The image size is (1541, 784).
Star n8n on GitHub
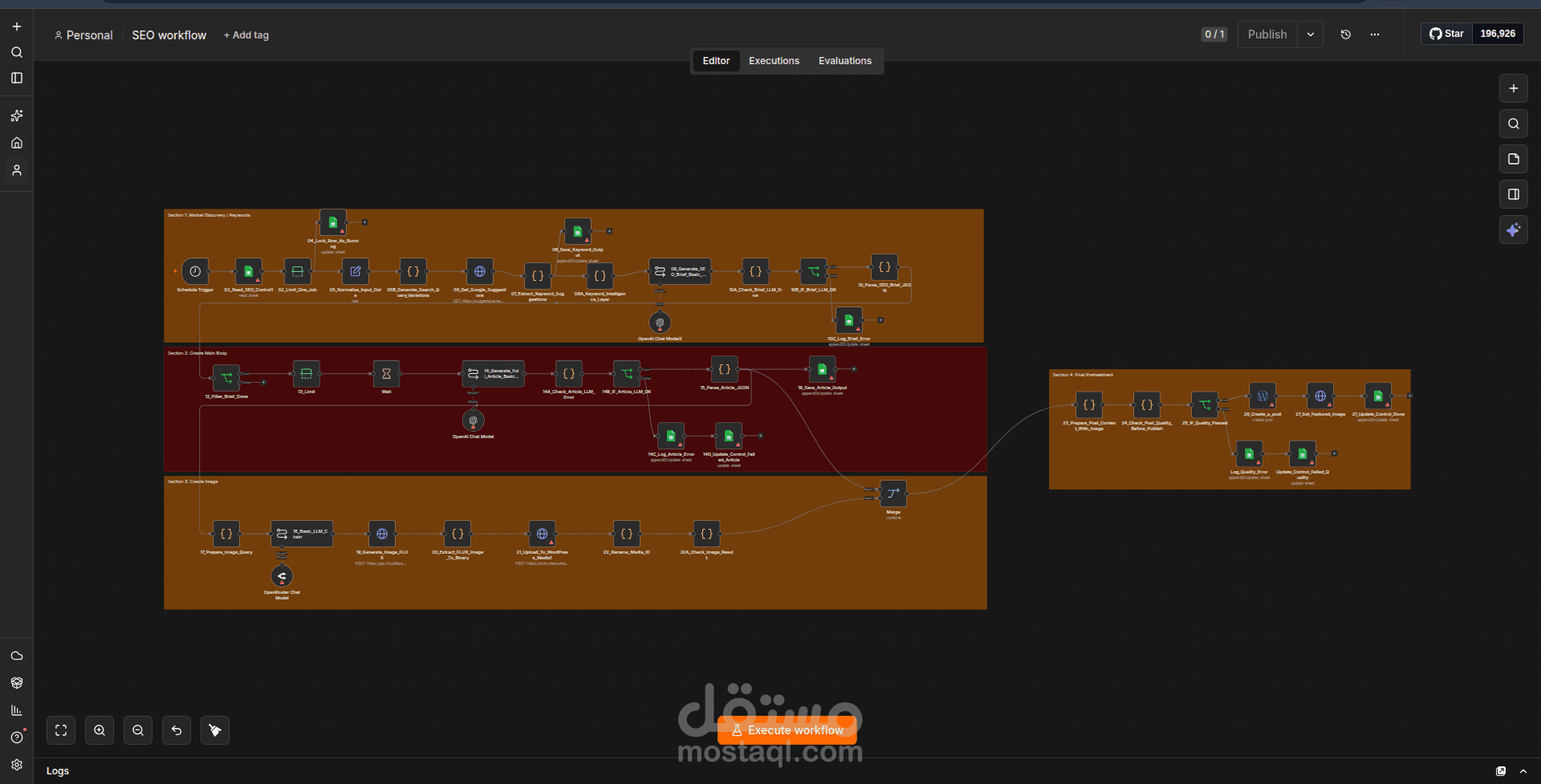point(1446,34)
